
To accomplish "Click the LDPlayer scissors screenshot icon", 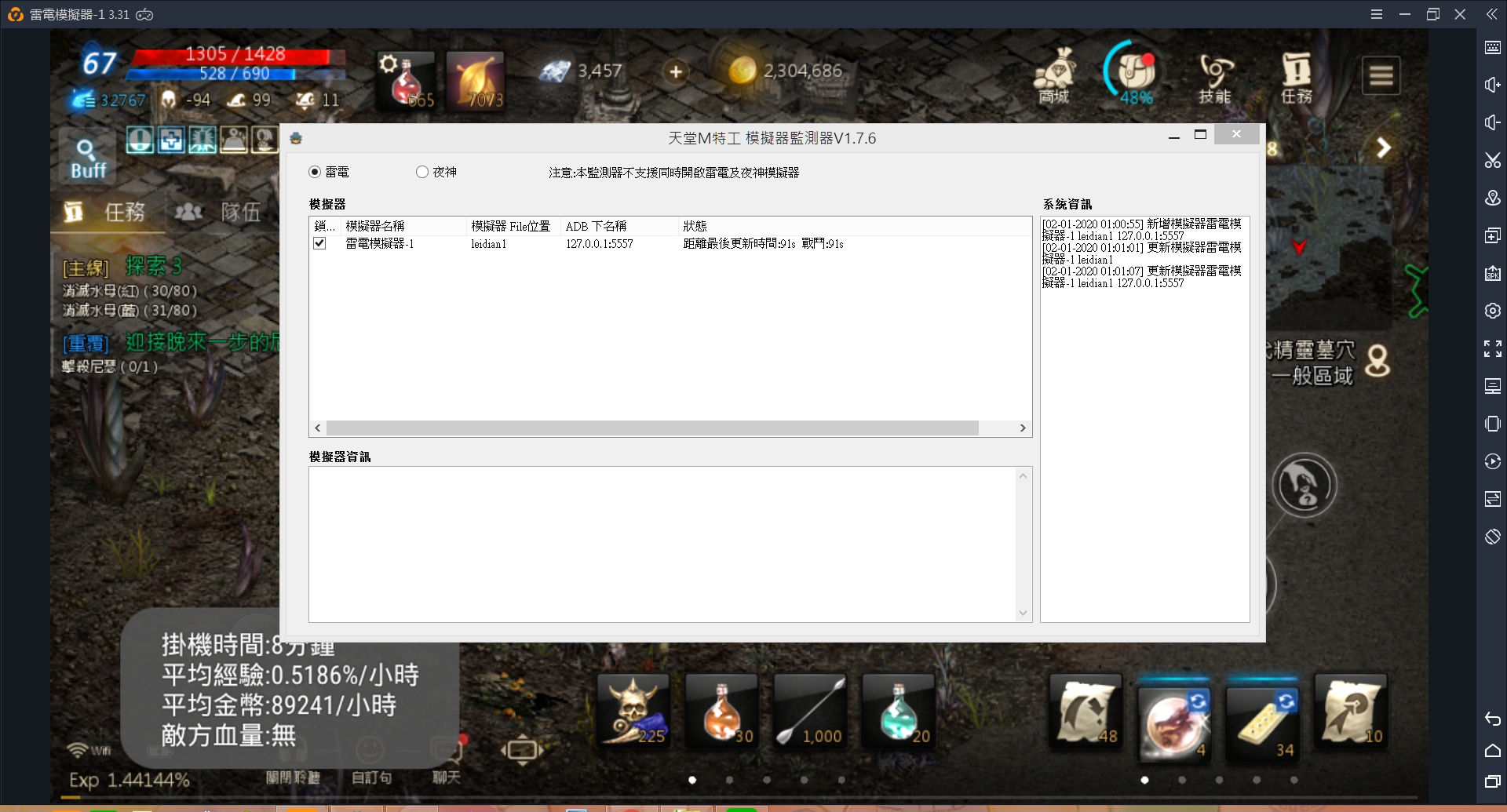I will pyautogui.click(x=1492, y=160).
